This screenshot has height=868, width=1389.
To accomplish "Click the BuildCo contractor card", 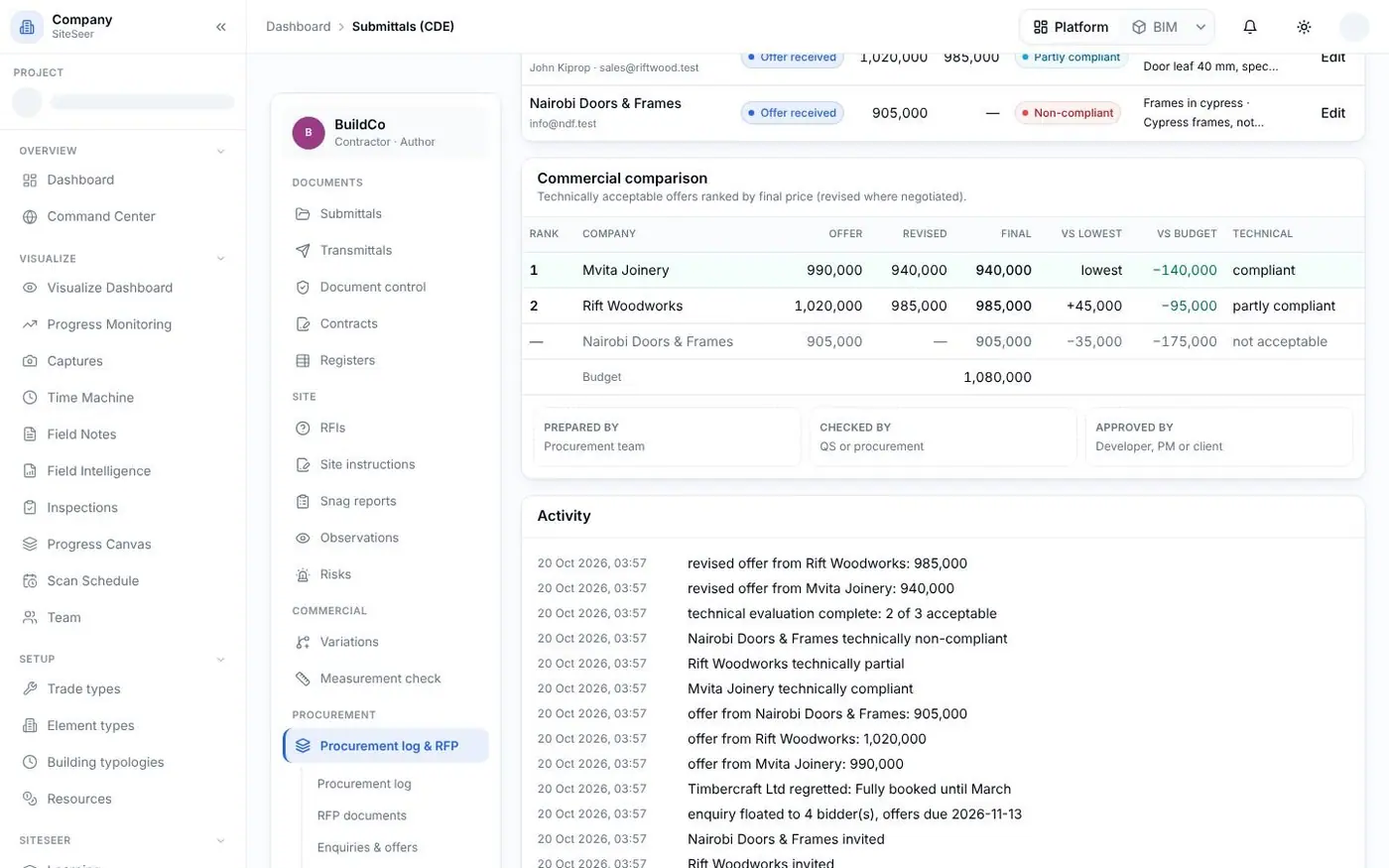I will [x=386, y=133].
